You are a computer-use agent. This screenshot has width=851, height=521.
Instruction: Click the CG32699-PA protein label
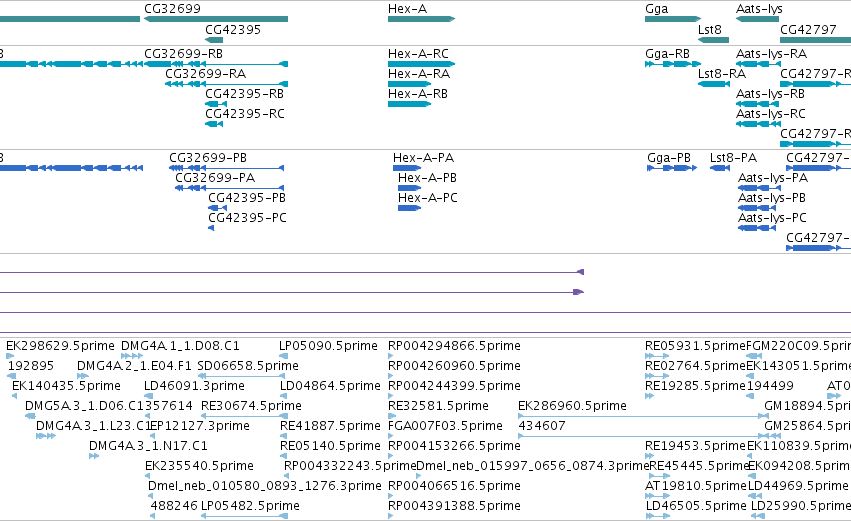pos(215,178)
